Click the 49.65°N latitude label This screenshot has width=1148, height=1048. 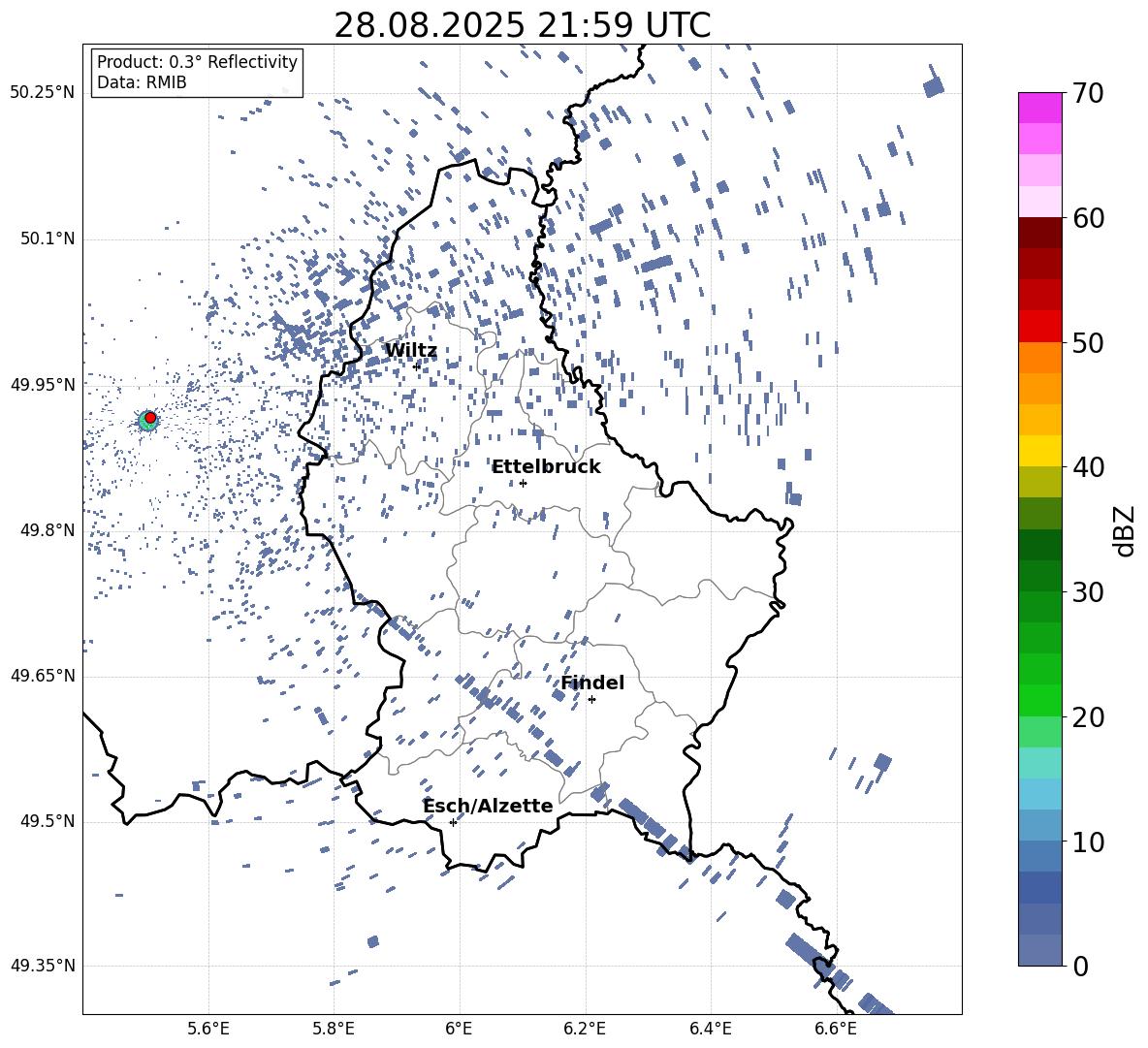point(43,676)
